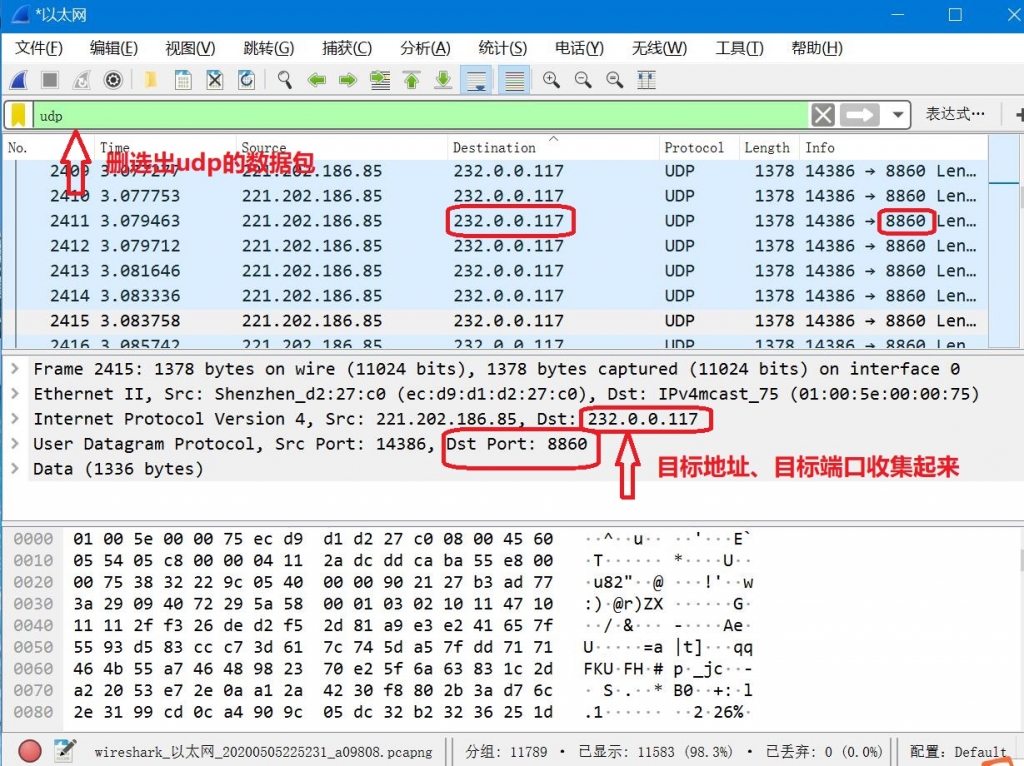Select packet row 2415
Viewport: 1024px width, 766px height.
click(x=496, y=321)
